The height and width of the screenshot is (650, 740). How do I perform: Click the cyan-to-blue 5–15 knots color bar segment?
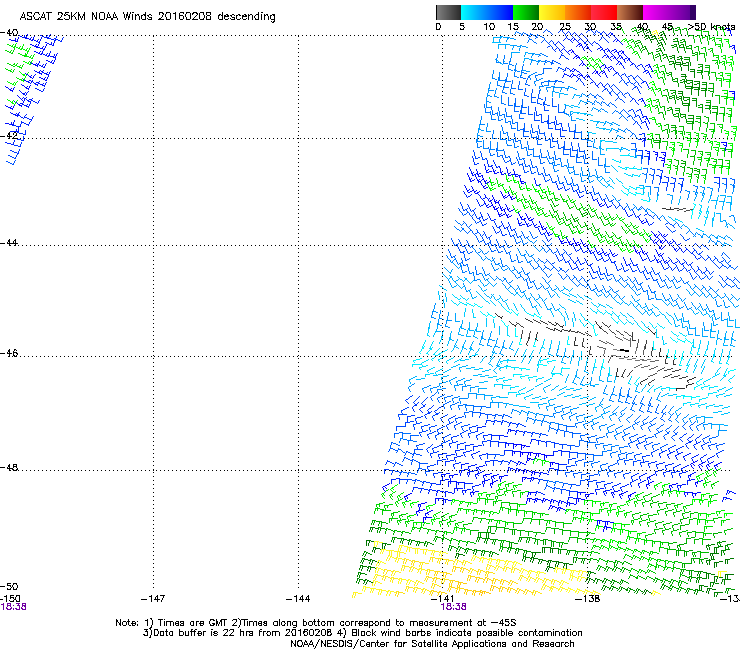click(x=487, y=12)
